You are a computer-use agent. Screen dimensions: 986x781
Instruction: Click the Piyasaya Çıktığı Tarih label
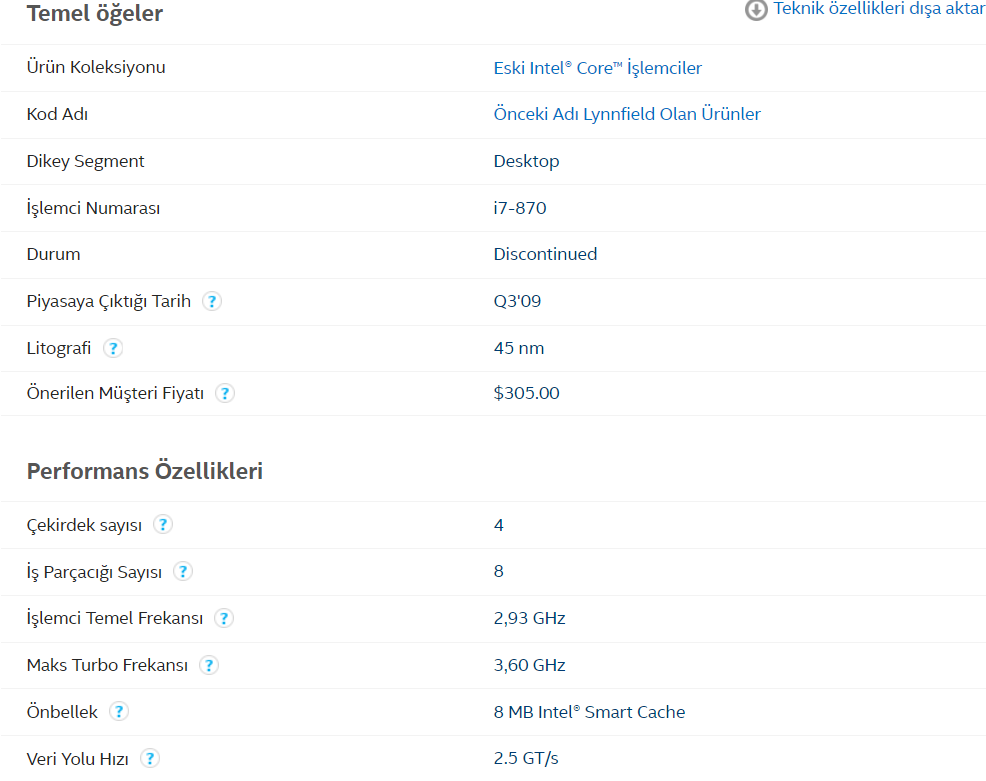coord(109,302)
